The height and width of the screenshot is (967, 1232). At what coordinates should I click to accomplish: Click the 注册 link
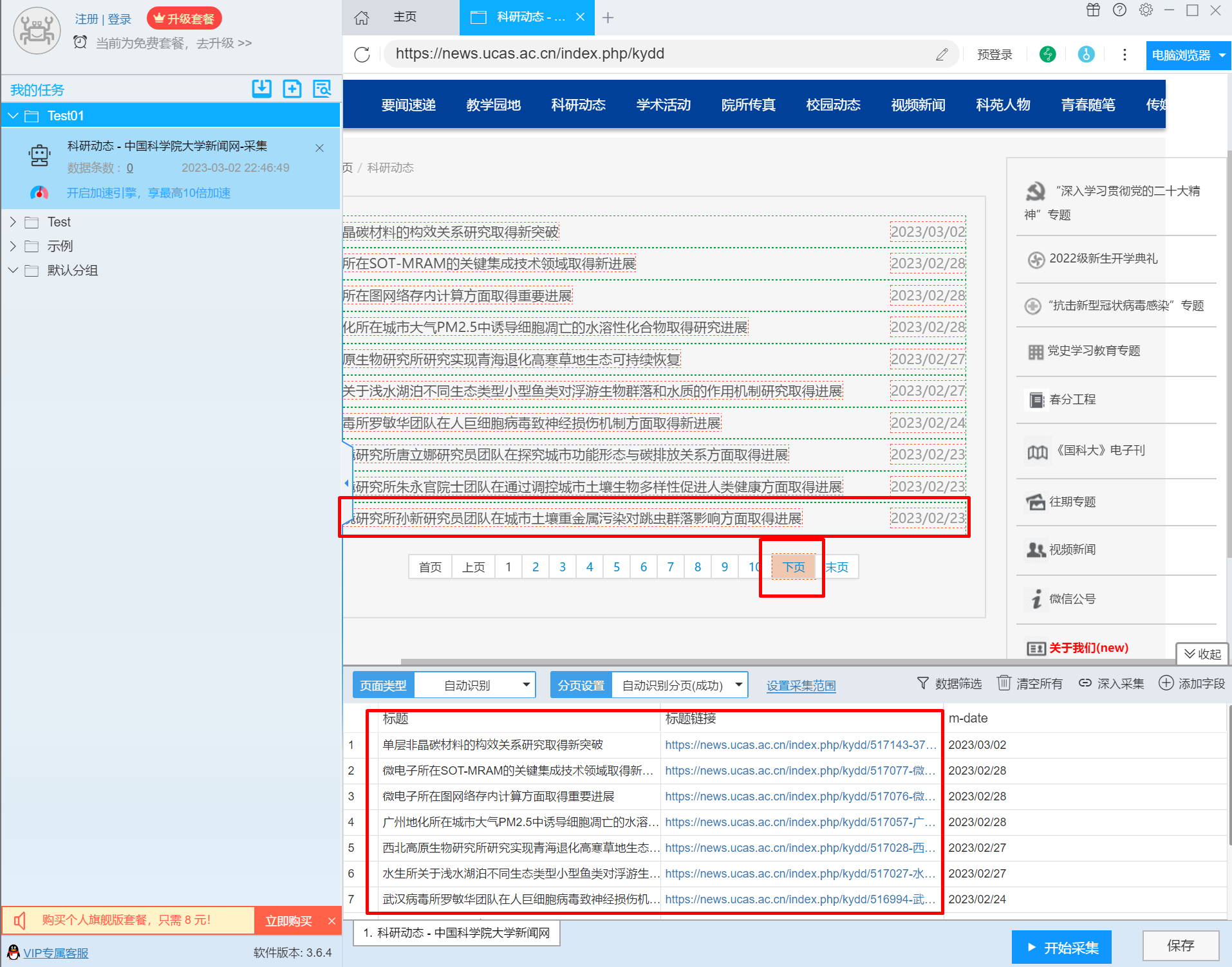coord(86,19)
